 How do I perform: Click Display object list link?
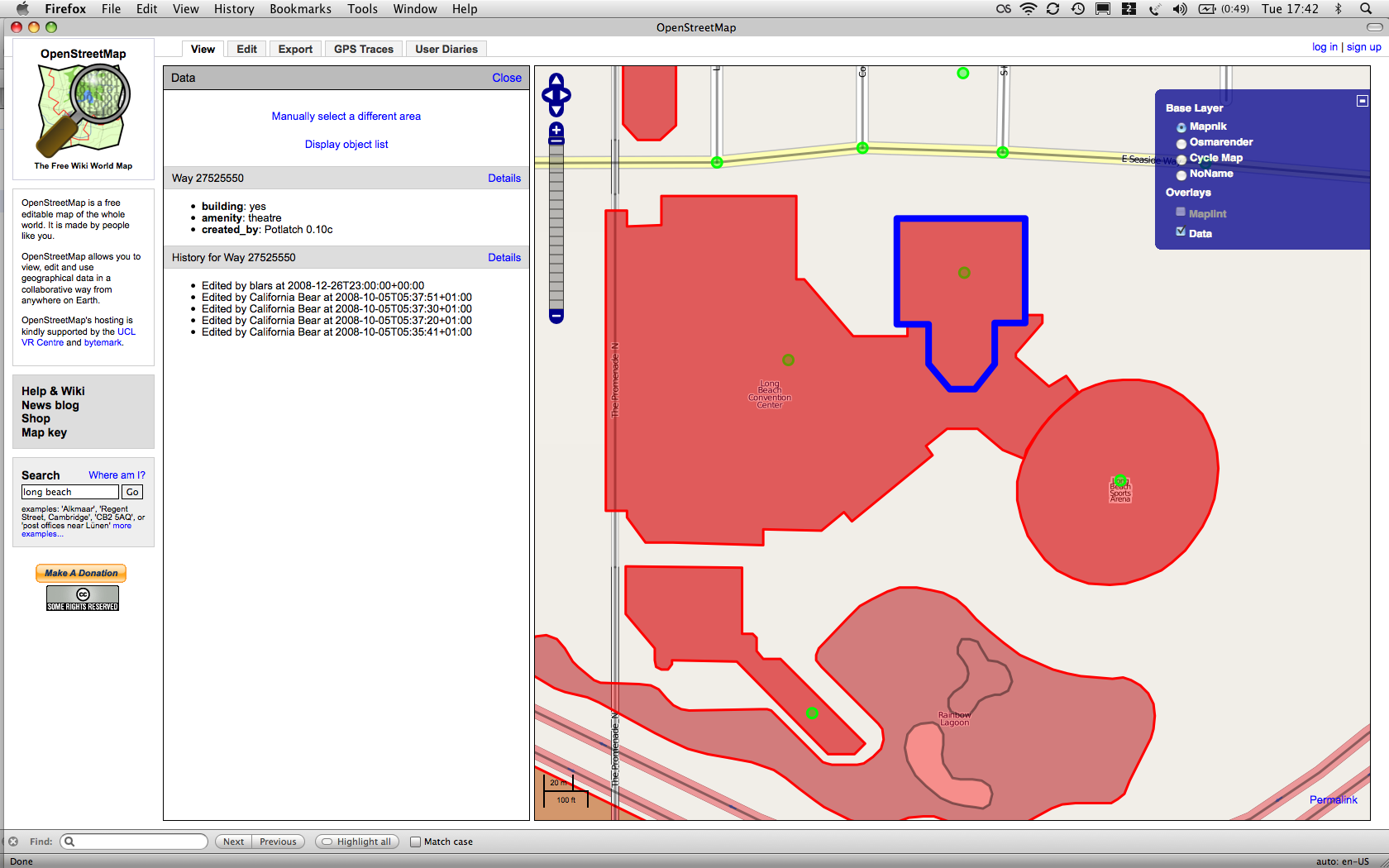346,144
